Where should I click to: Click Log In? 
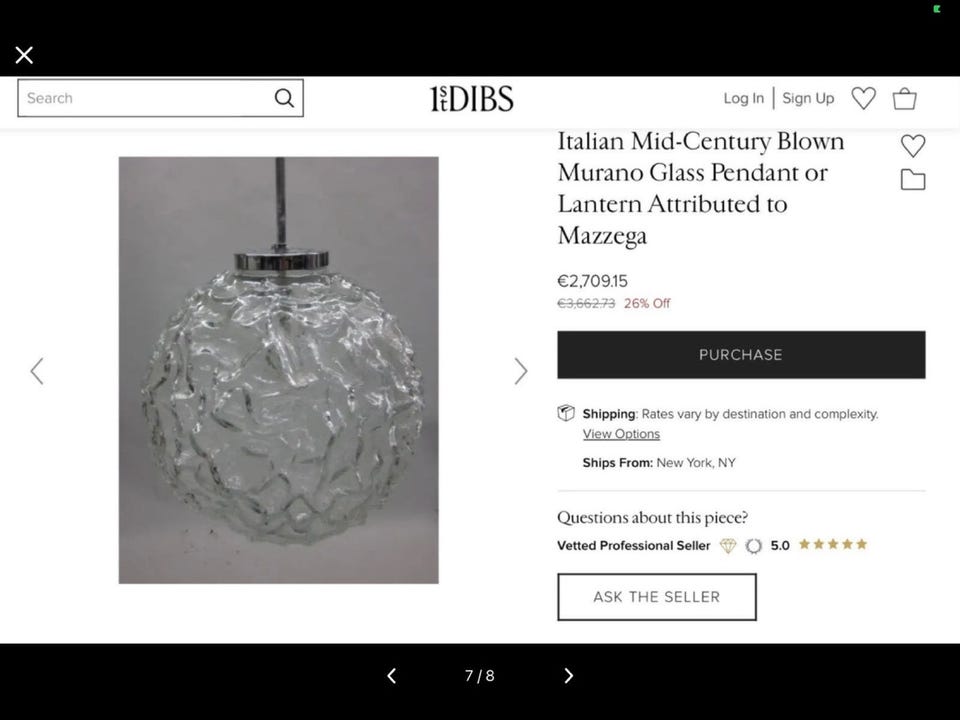[743, 98]
